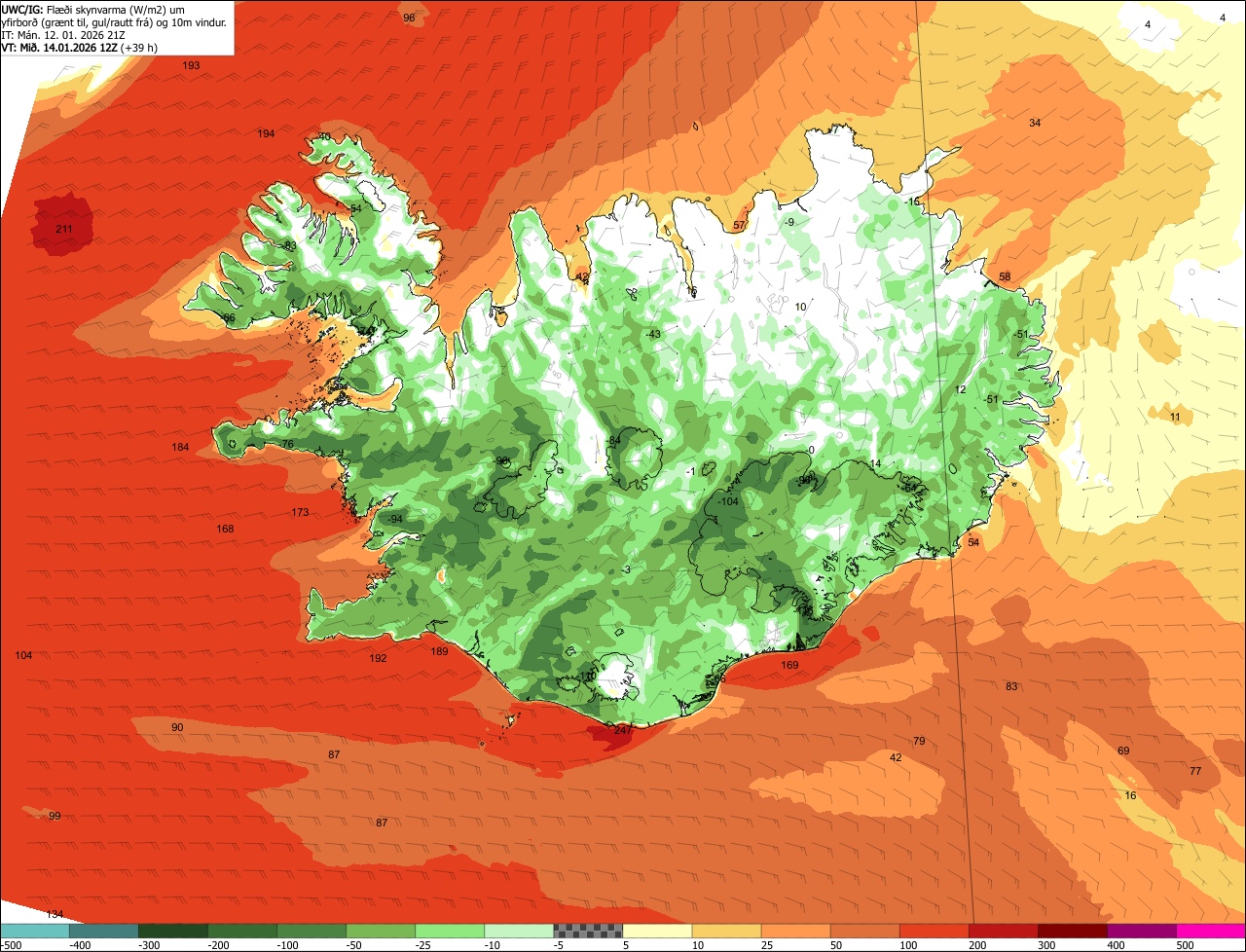1246x952 pixels.
Task: Click the '194' value near the Westfjords
Action: click(266, 133)
